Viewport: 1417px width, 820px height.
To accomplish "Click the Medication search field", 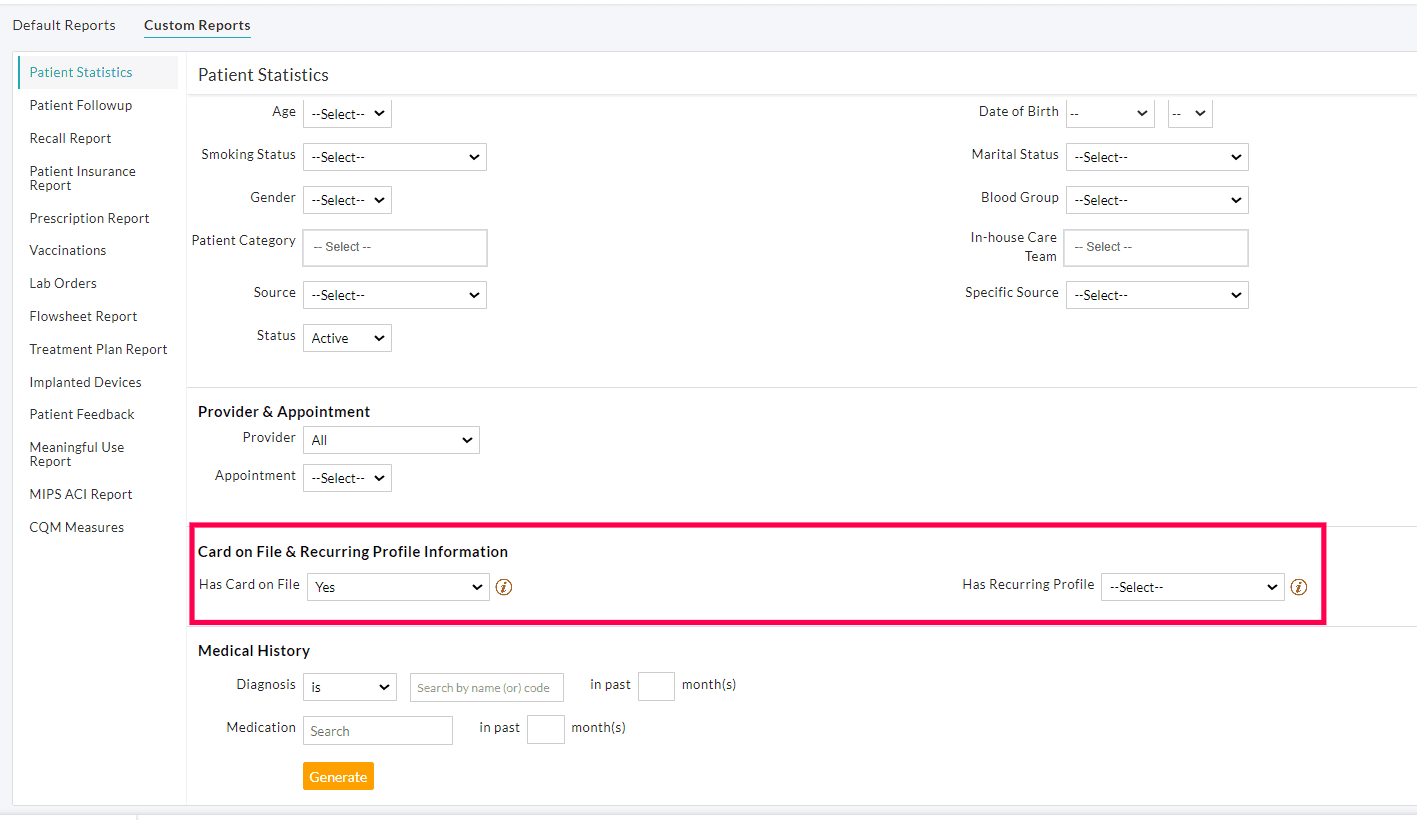I will [377, 730].
